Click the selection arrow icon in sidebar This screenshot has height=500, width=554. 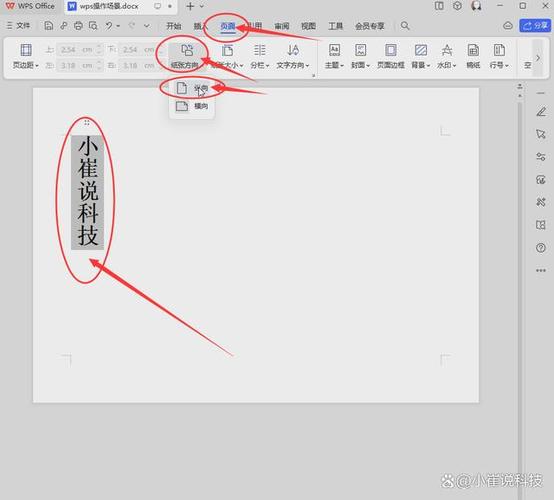(x=541, y=134)
